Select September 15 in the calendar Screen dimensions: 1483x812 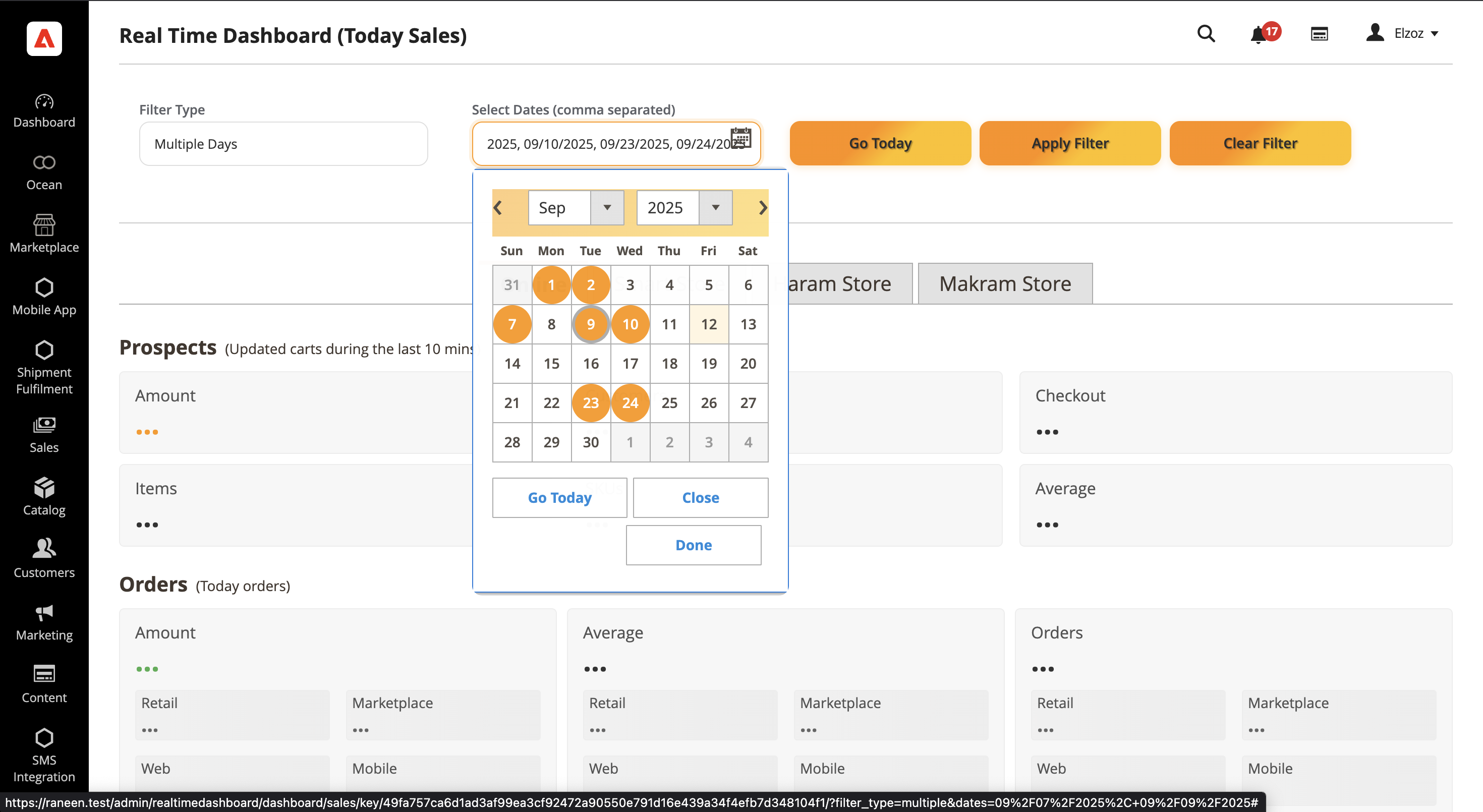pyautogui.click(x=551, y=364)
